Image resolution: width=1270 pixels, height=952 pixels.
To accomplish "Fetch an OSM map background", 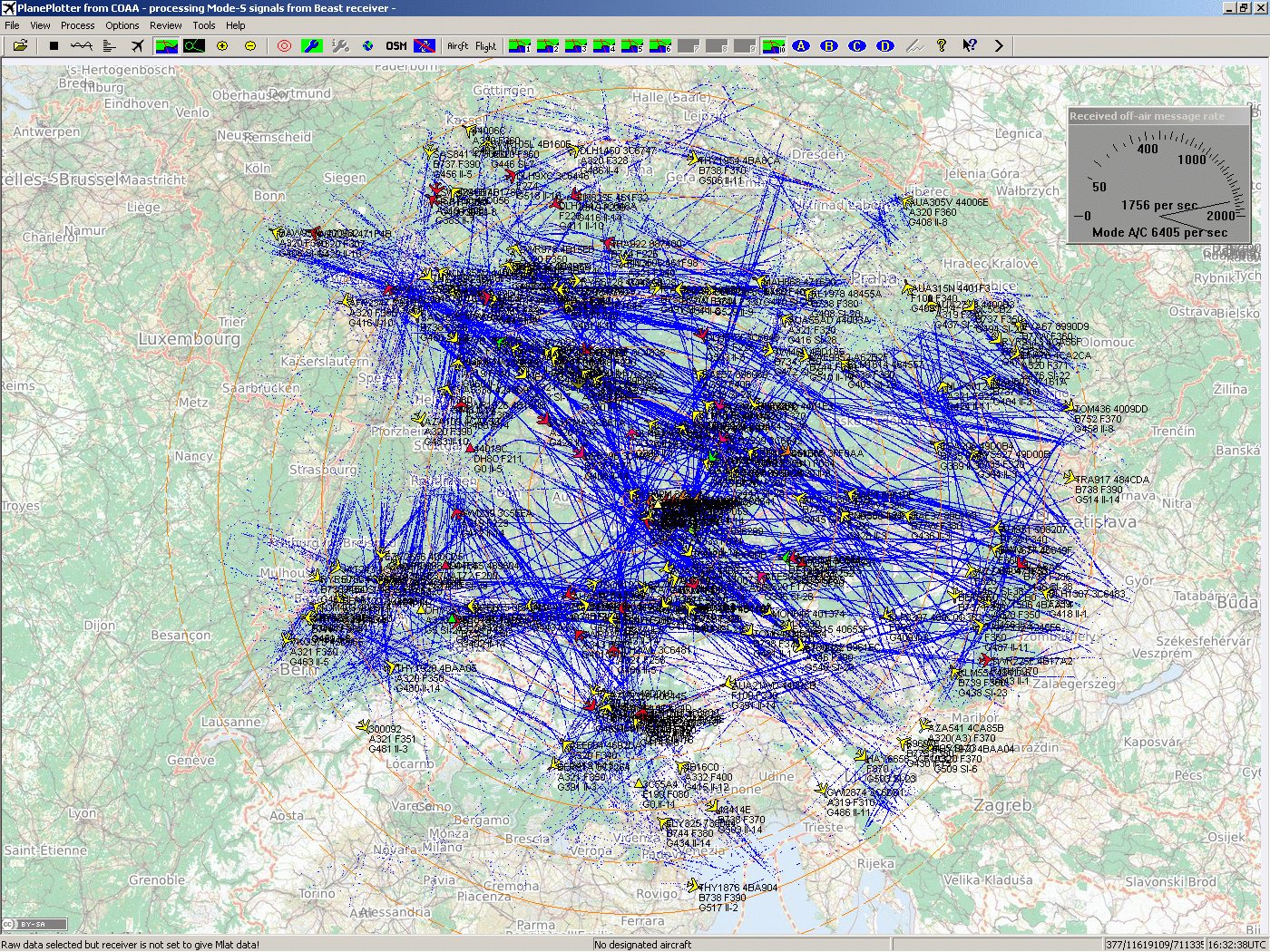I will 396,45.
